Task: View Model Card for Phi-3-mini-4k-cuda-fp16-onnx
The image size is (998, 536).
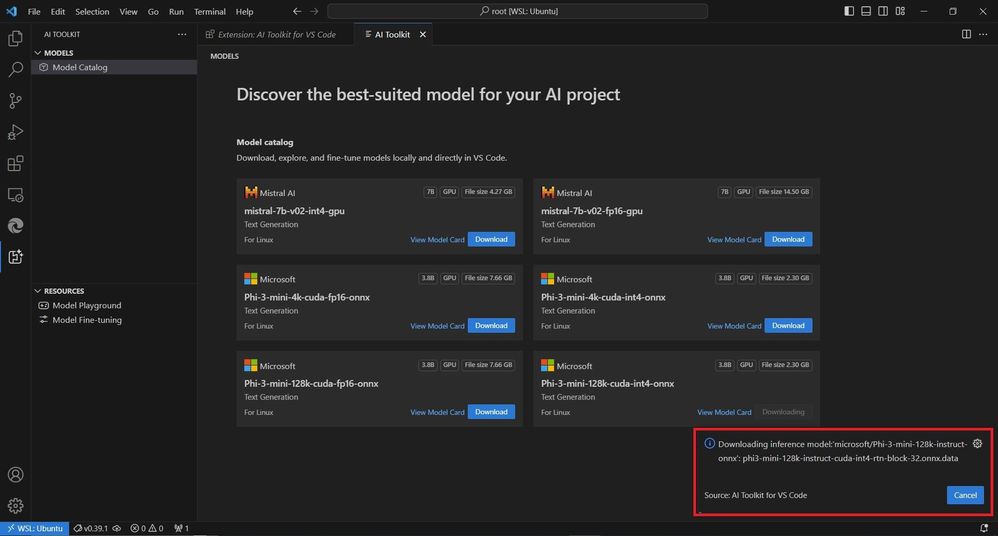Action: pyautogui.click(x=437, y=326)
